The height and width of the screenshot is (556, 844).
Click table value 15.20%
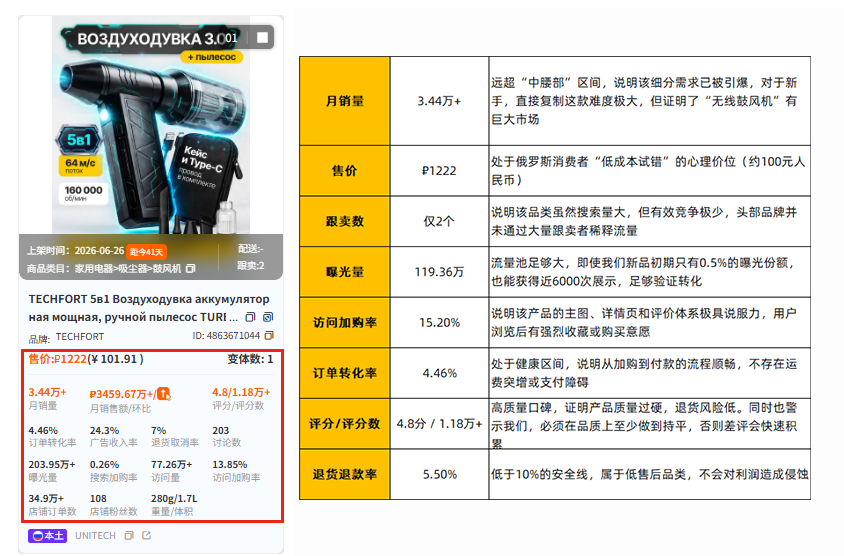[x=439, y=322]
